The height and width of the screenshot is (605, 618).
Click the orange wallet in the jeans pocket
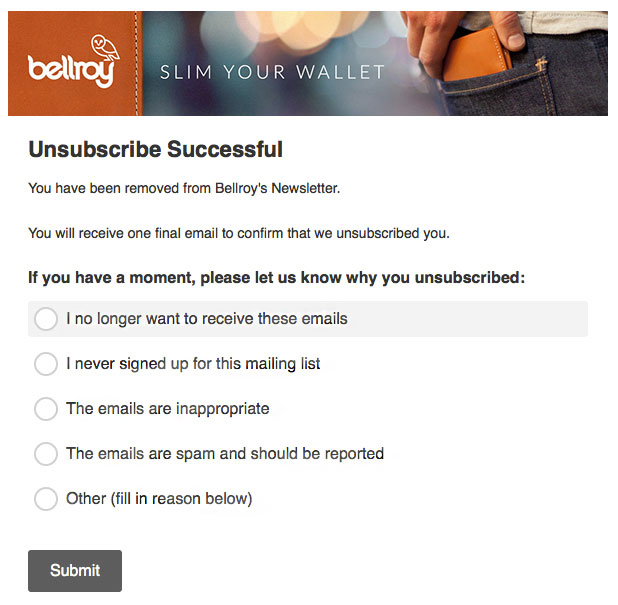coord(478,56)
